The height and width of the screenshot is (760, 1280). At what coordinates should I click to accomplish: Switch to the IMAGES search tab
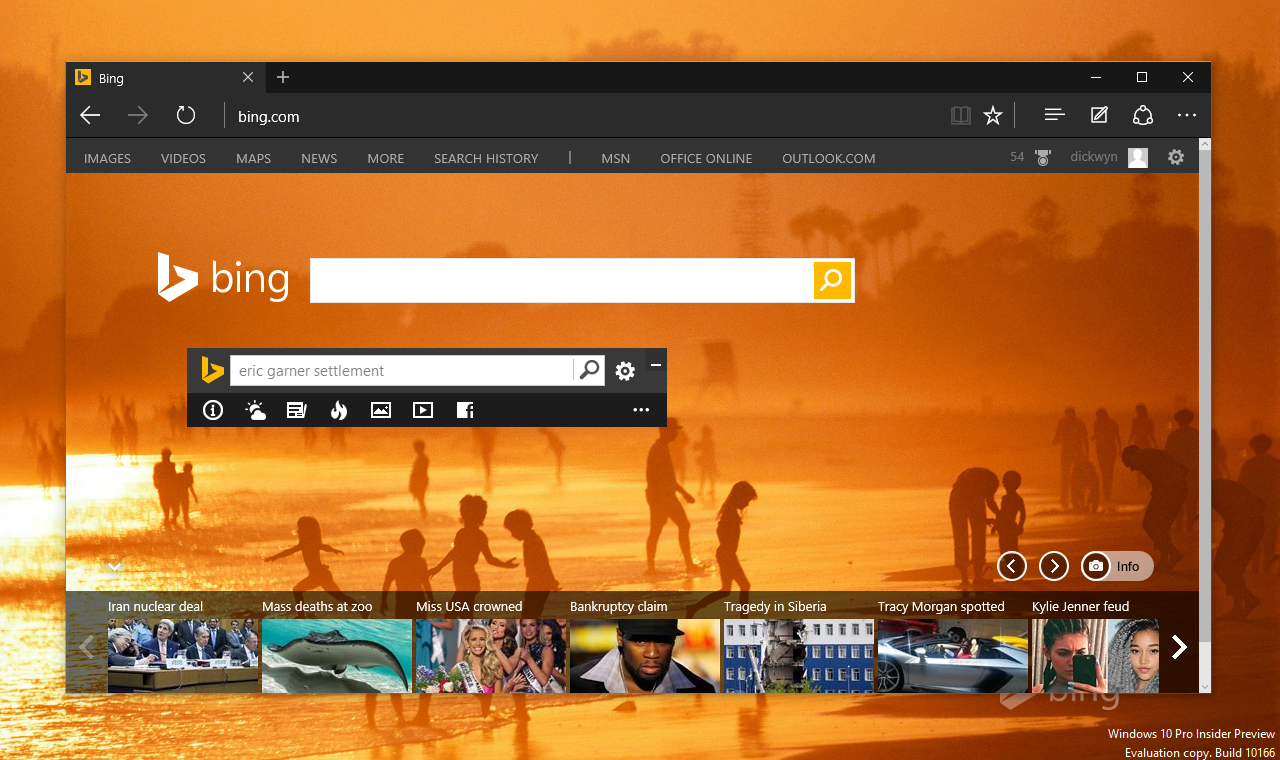pyautogui.click(x=107, y=158)
